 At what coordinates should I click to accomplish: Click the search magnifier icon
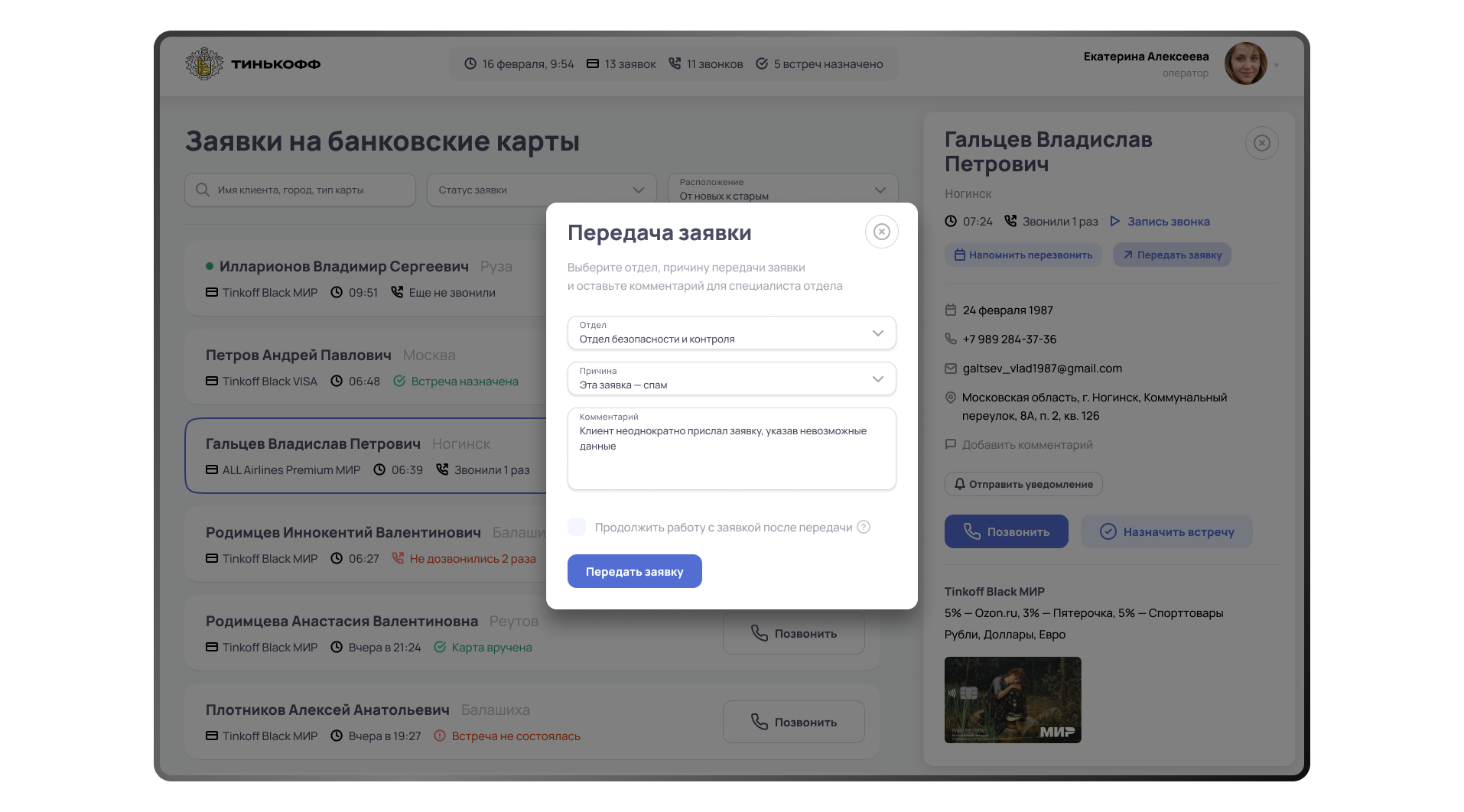point(203,190)
